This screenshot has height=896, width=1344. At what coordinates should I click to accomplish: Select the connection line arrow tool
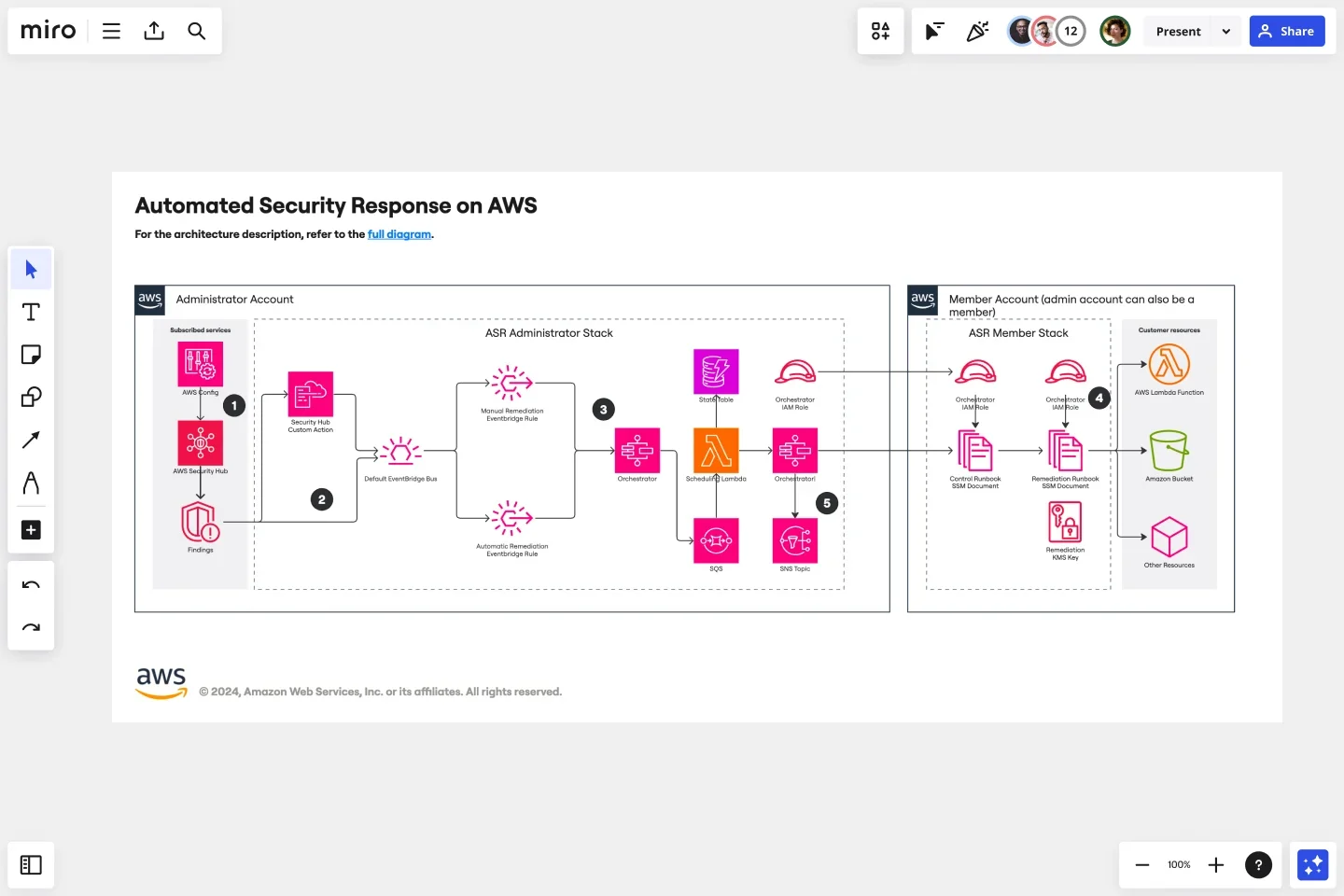pyautogui.click(x=31, y=440)
